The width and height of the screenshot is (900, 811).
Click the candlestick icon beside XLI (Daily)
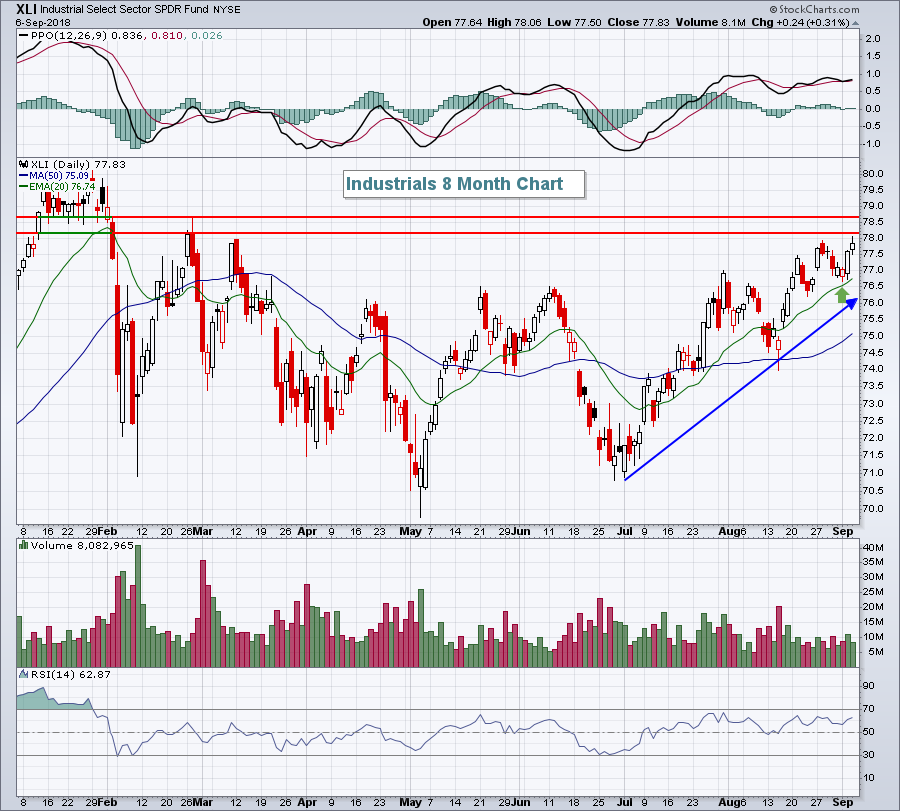coord(24,164)
